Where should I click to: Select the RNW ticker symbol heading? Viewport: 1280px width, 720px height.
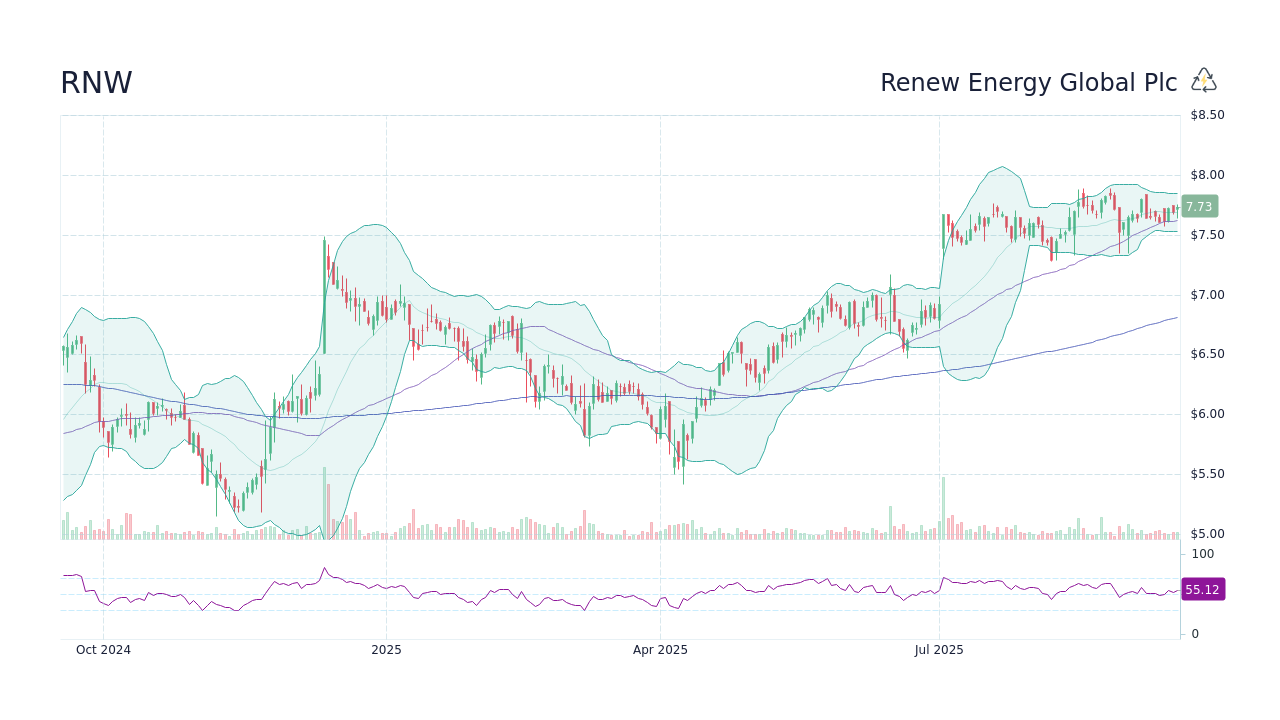96,83
